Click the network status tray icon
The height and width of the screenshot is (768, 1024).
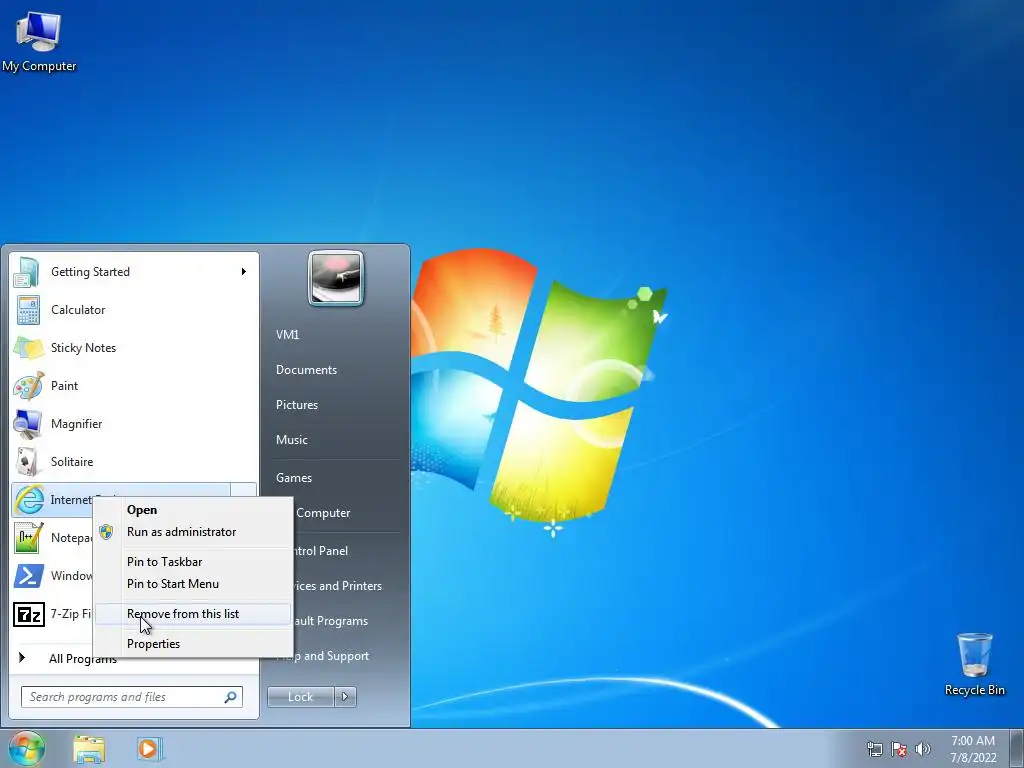coord(874,749)
